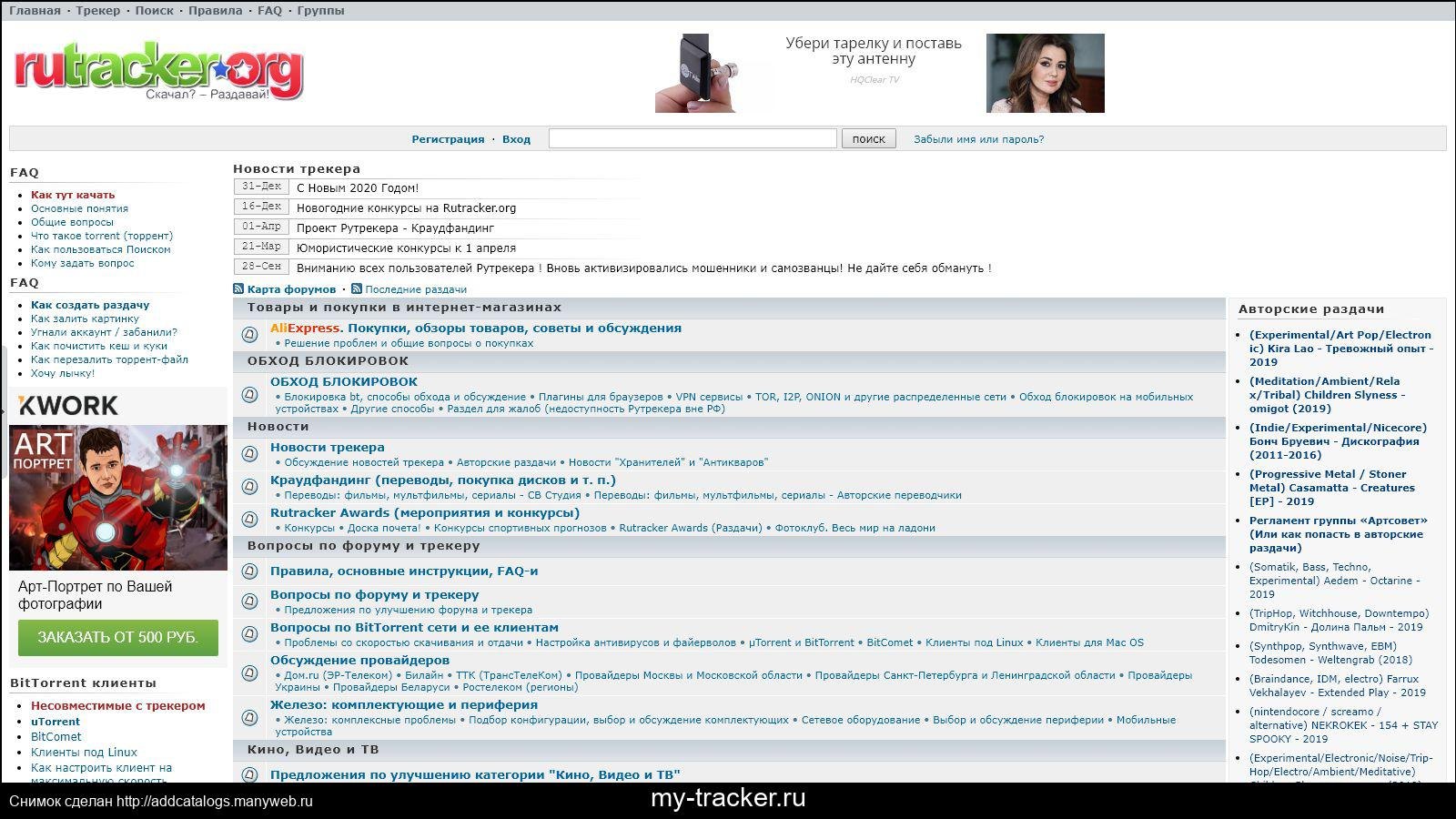
Task: Open the Kwork Art Портрет banner image
Action: [118, 497]
